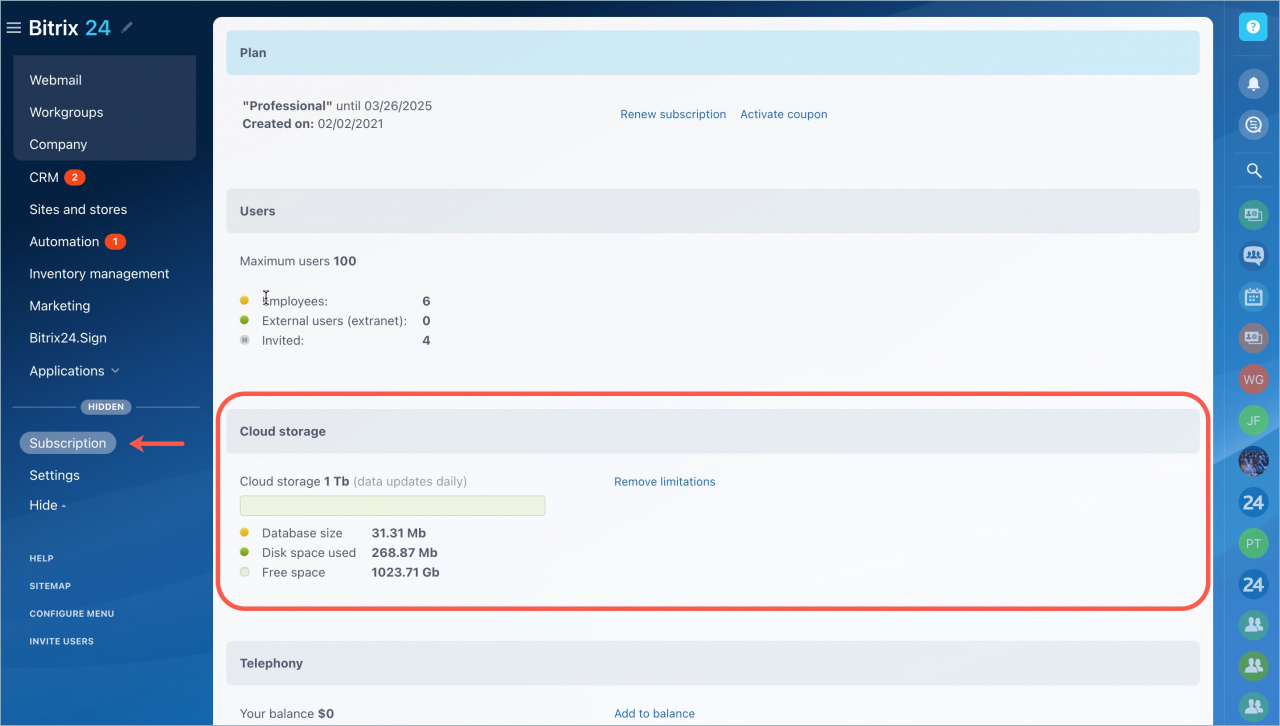Open the chat messages icon below the bell

tap(1253, 125)
